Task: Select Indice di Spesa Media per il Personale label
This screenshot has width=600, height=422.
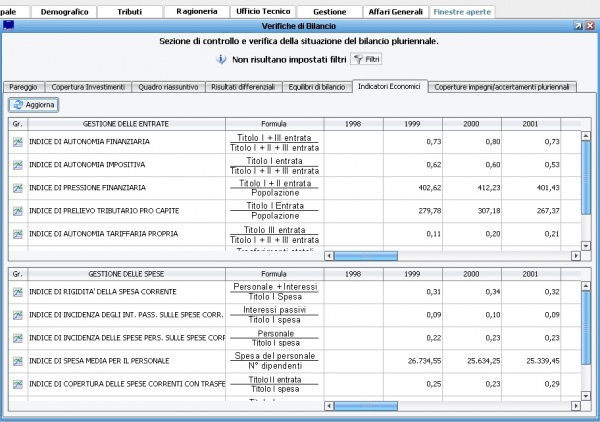Action: [x=99, y=361]
